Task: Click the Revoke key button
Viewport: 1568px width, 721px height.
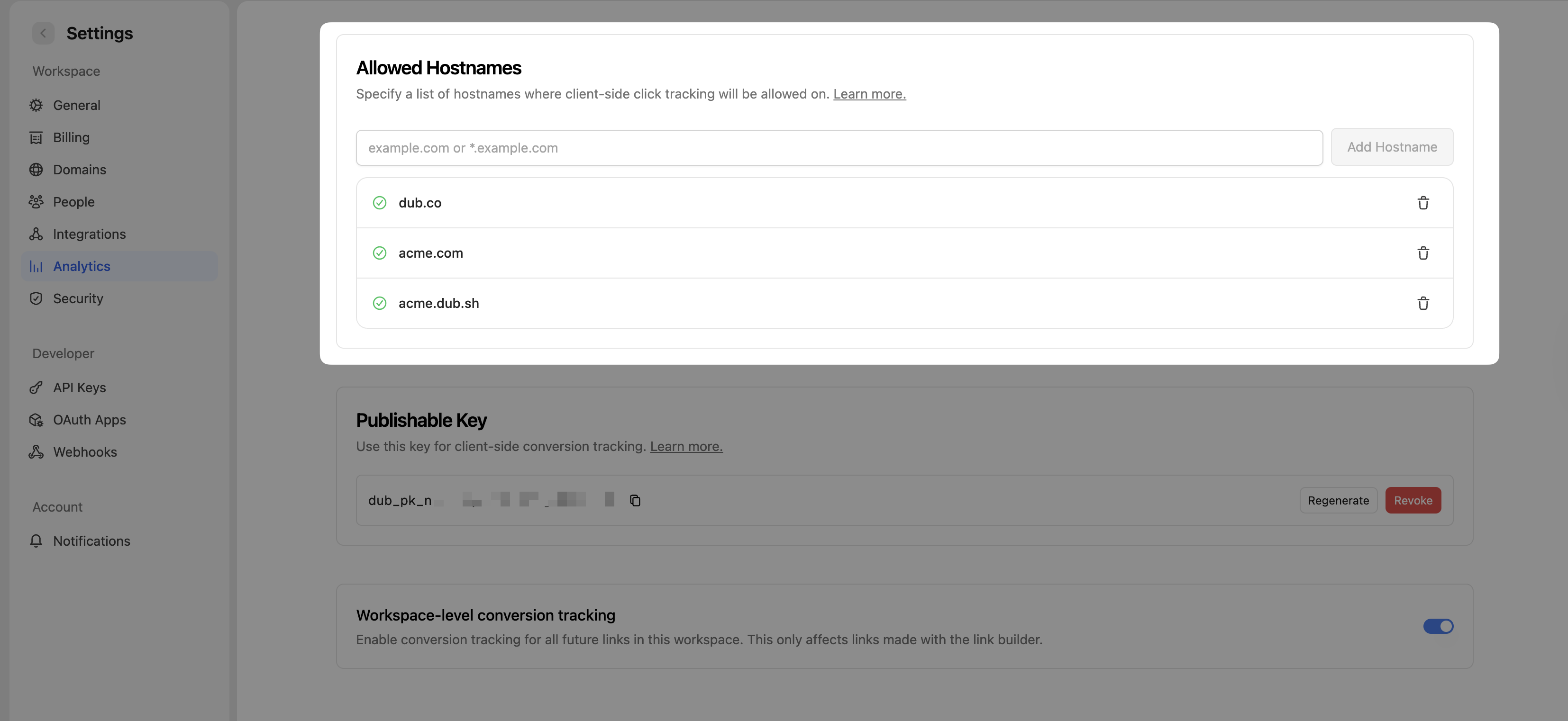Action: tap(1413, 500)
